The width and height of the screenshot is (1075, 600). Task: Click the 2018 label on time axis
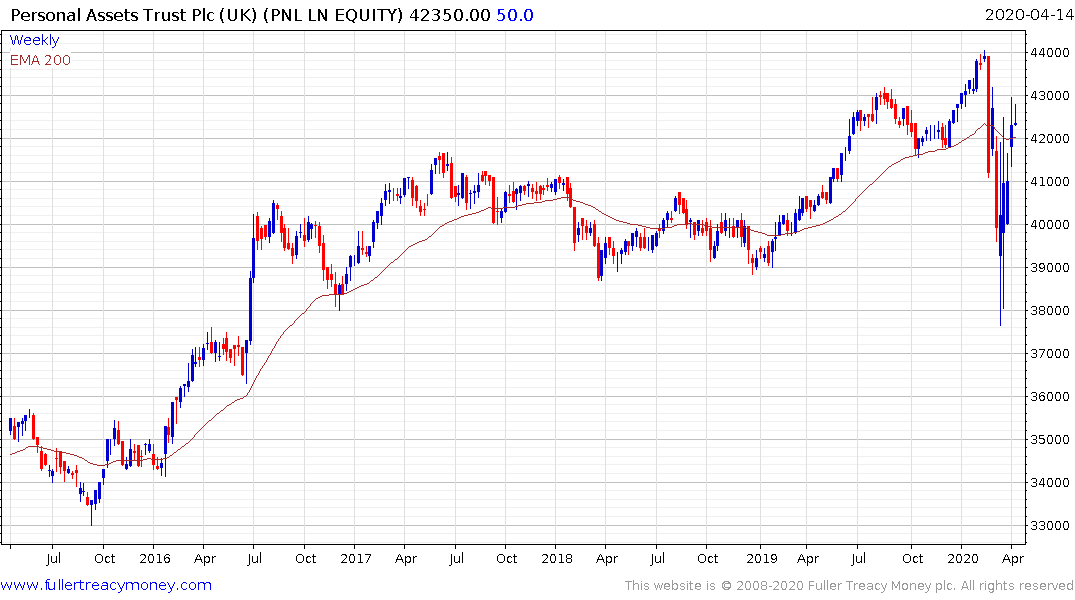[x=557, y=558]
